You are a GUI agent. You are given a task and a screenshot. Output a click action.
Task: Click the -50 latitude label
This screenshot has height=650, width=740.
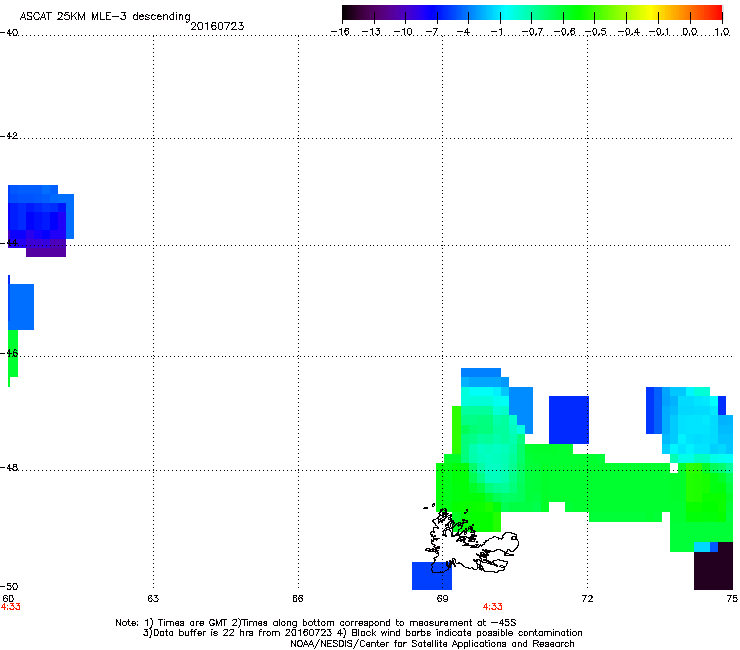pyautogui.click(x=9, y=586)
